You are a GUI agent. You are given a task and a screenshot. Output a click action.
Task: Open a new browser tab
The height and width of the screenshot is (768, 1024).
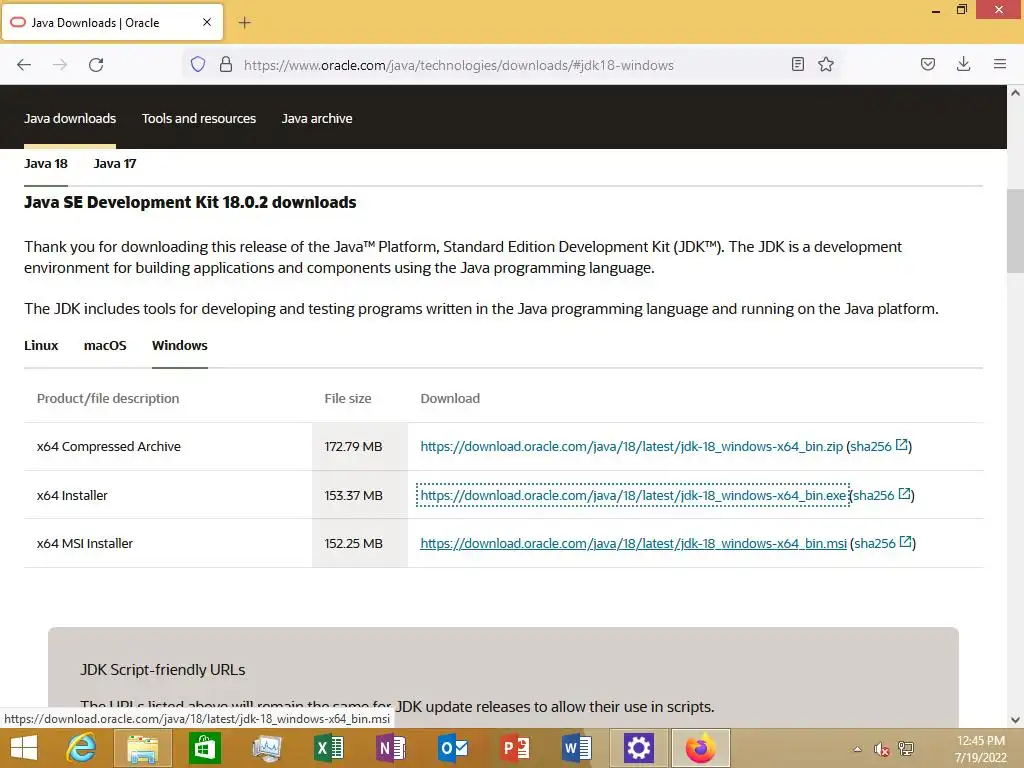pos(244,23)
